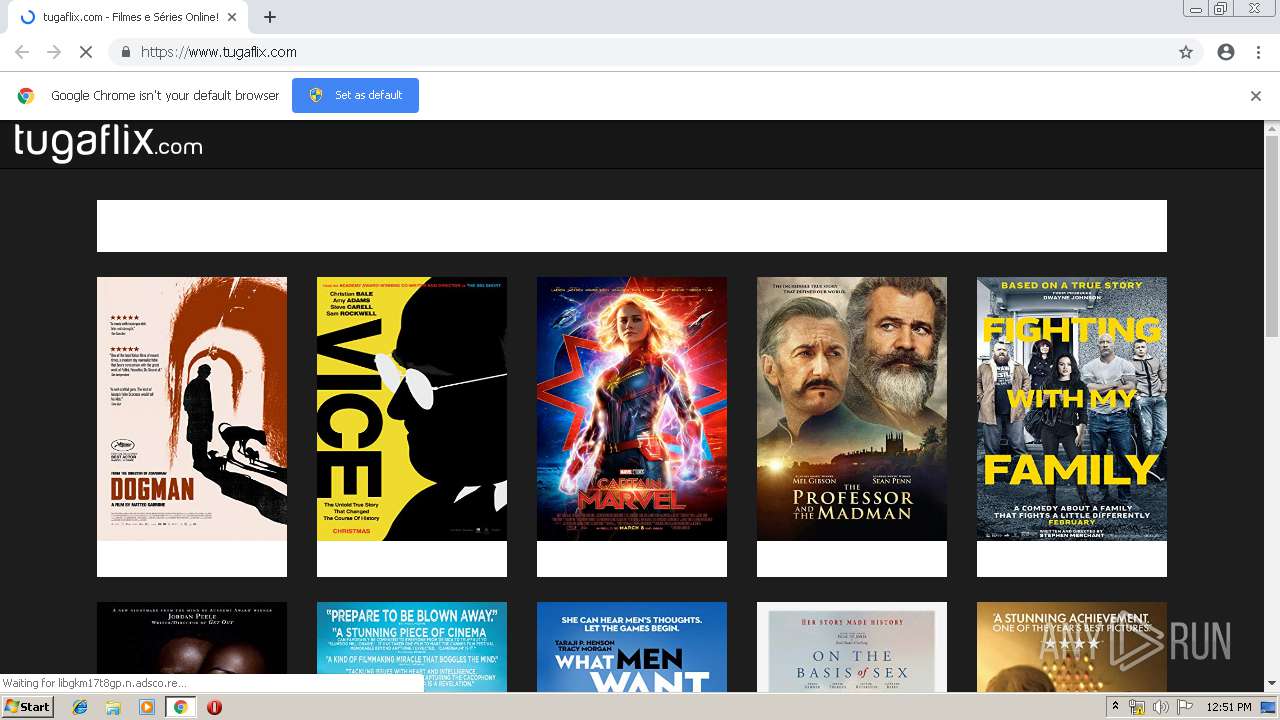This screenshot has height=720, width=1280.
Task: Bookmark this page with the star
Action: (x=1186, y=52)
